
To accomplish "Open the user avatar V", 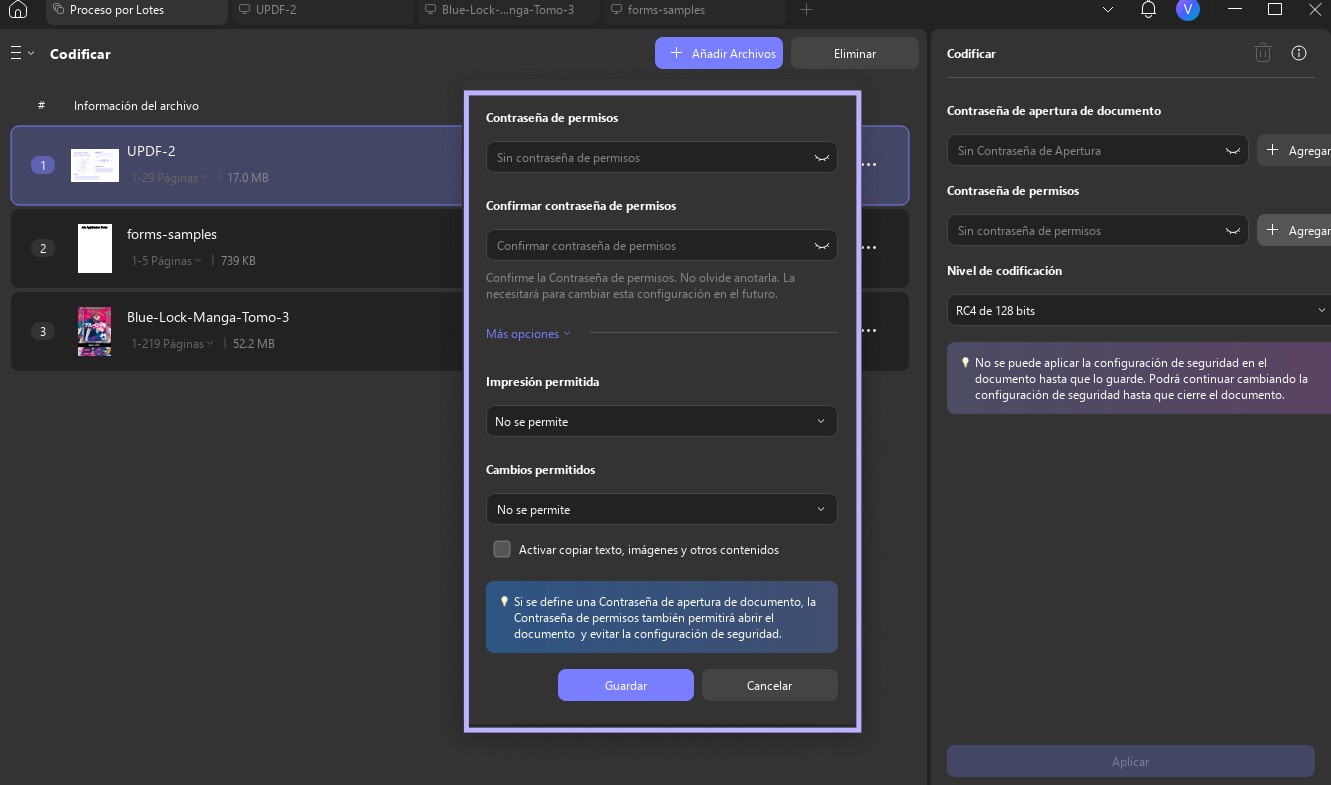I will [1187, 10].
